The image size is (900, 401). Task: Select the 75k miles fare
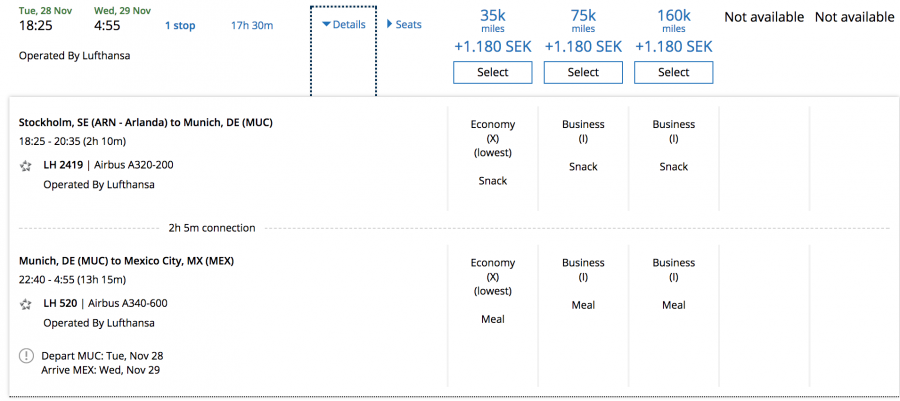[x=583, y=72]
